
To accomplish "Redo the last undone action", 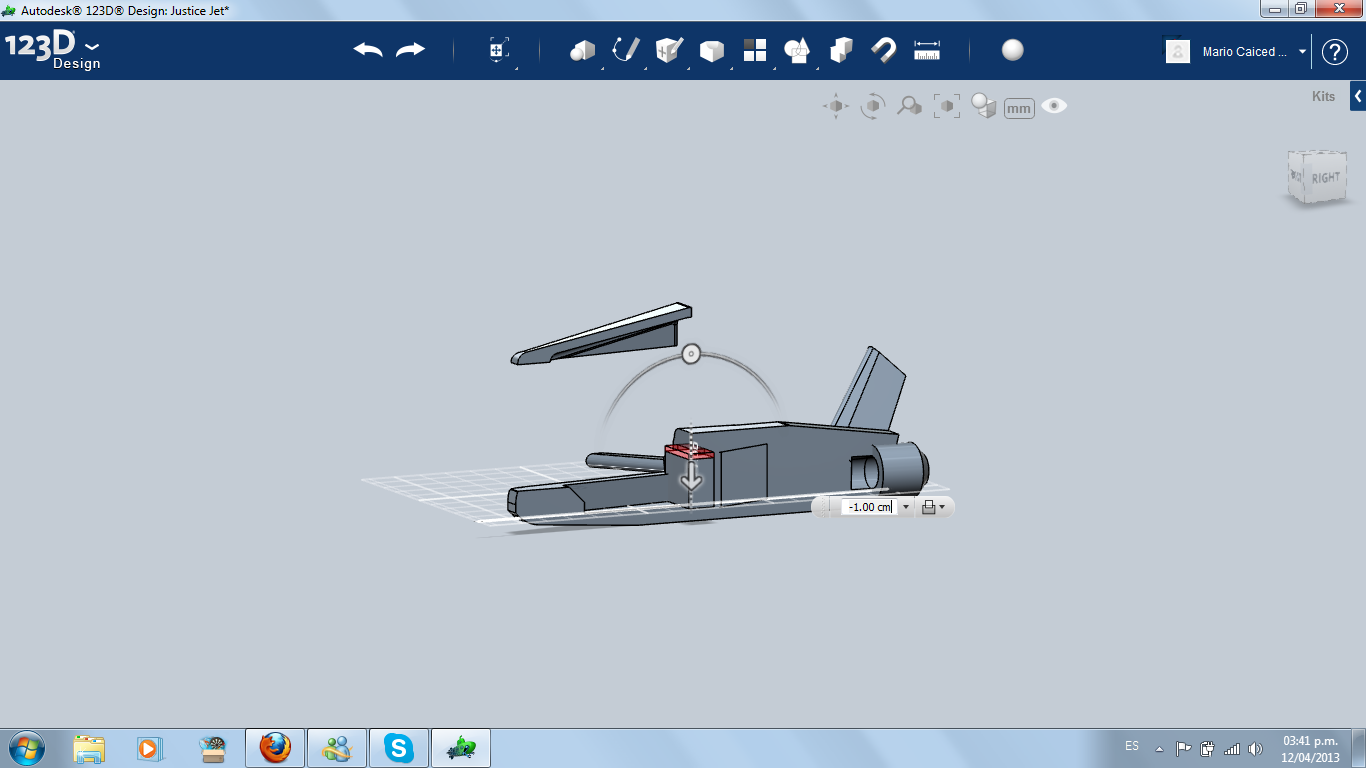I will coord(410,50).
